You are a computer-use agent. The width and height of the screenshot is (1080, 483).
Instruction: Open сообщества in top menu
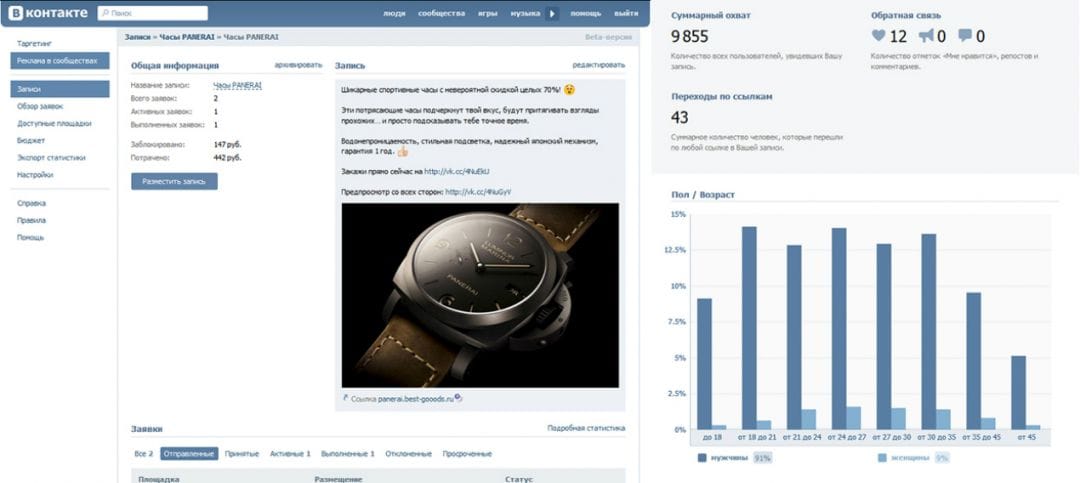(x=442, y=13)
